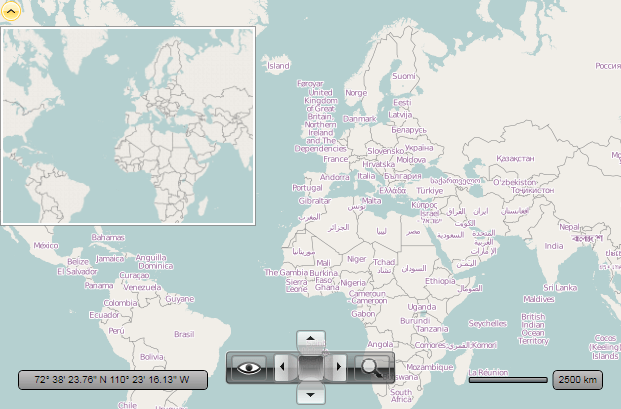Image resolution: width=621 pixels, height=409 pixels.
Task: Click the Maldives label
Action: [539, 299]
